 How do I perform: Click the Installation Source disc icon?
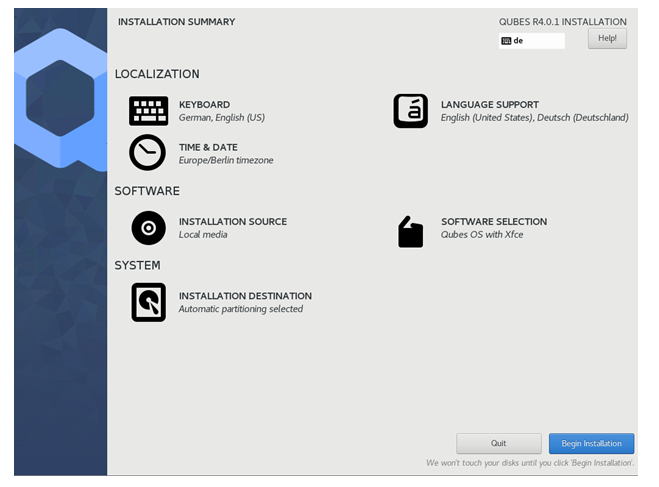click(x=148, y=228)
